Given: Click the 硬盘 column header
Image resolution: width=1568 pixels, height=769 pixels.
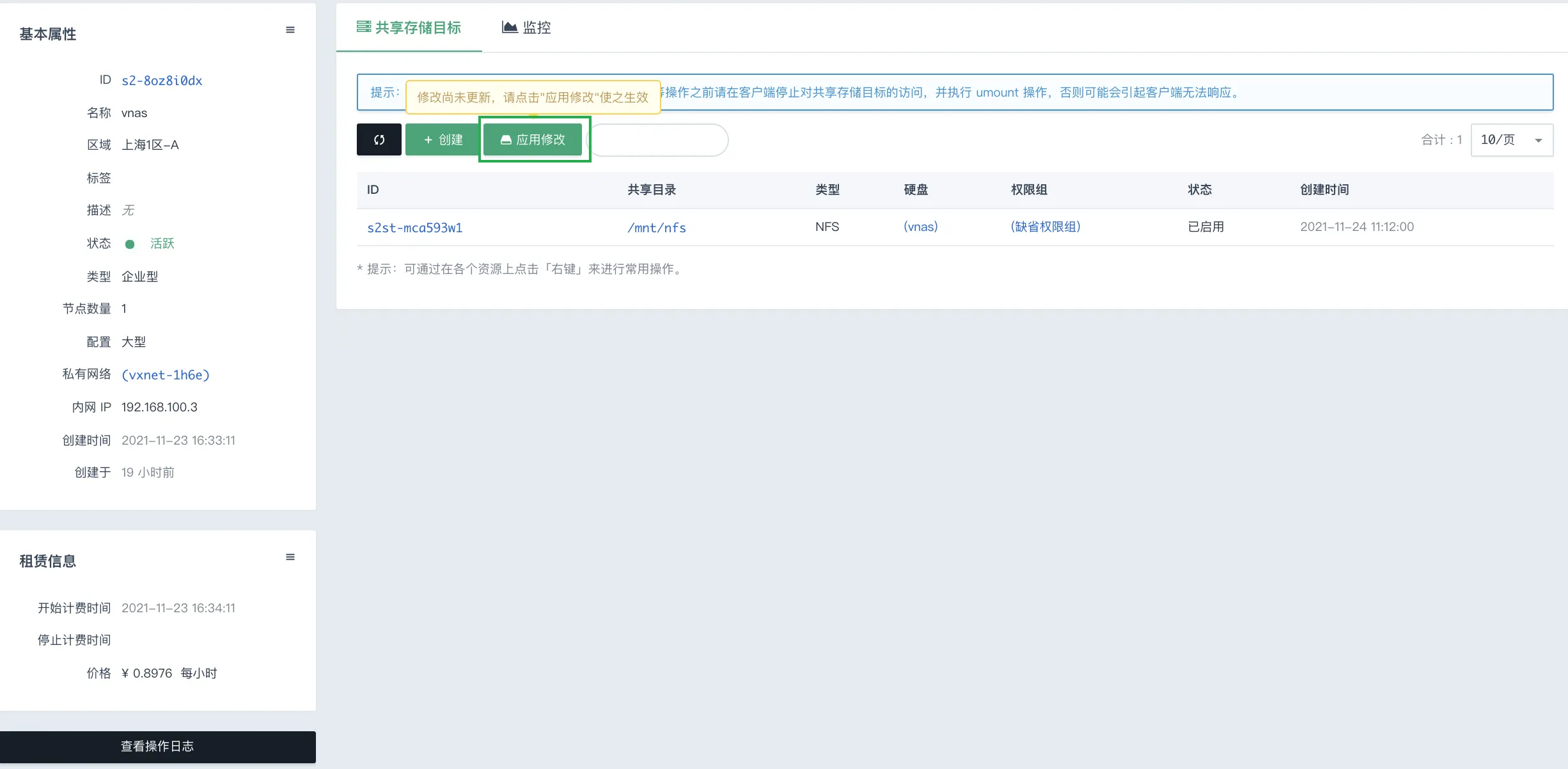Looking at the screenshot, I should [x=916, y=189].
